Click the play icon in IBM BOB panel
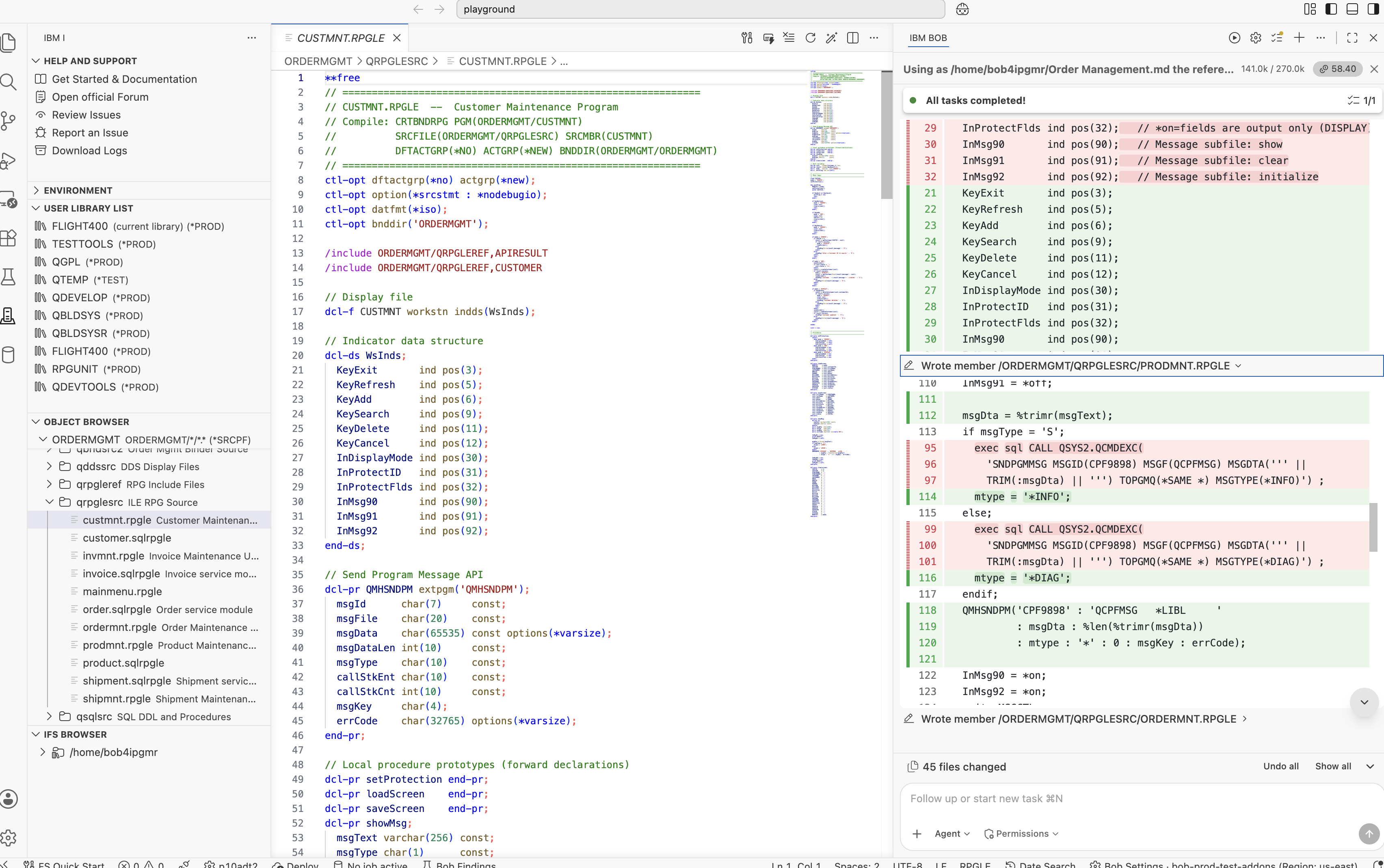1384x868 pixels. (x=1234, y=38)
